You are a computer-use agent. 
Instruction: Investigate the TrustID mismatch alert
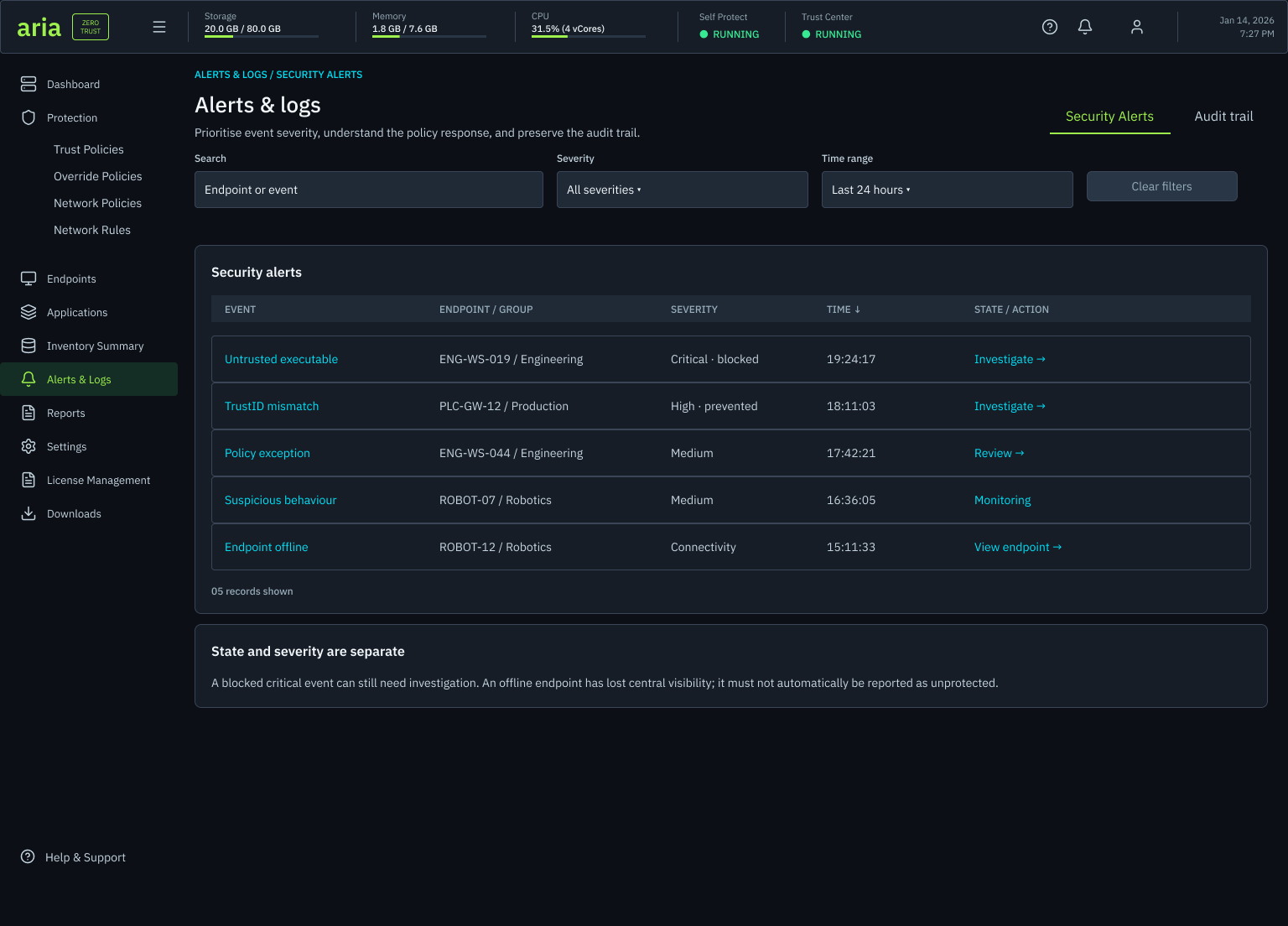pyautogui.click(x=1010, y=406)
